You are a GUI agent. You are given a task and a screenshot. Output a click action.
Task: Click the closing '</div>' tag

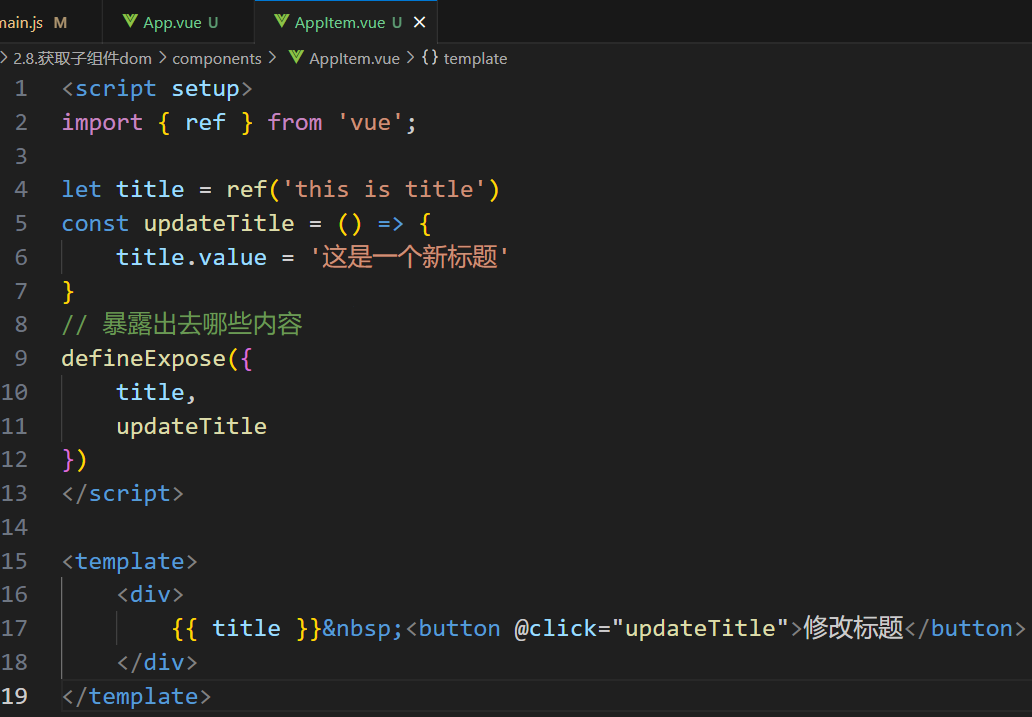(157, 662)
